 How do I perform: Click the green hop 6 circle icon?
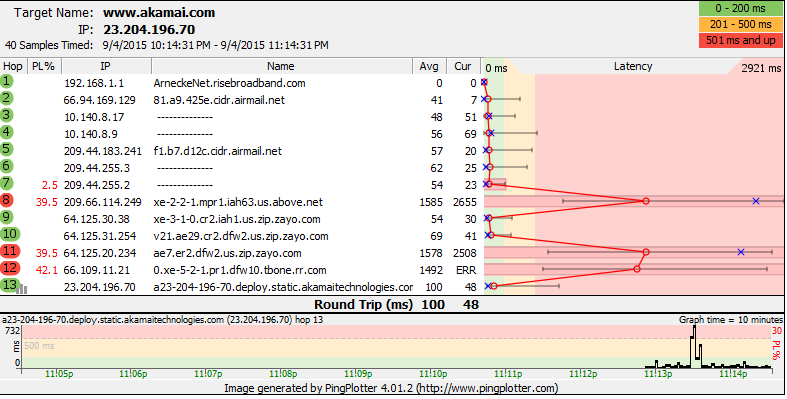coord(7,167)
